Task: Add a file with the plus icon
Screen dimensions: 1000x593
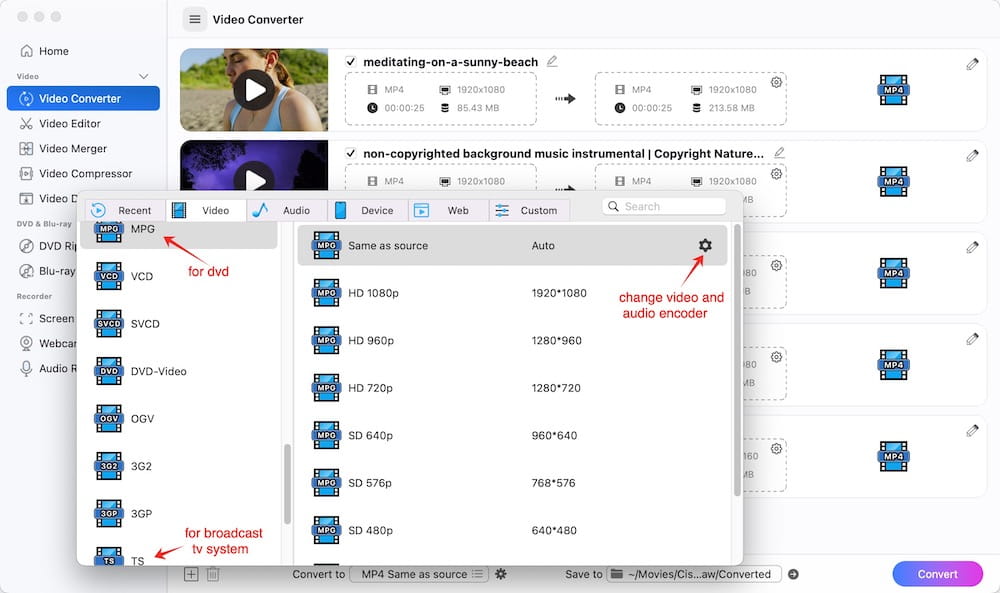Action: 191,575
